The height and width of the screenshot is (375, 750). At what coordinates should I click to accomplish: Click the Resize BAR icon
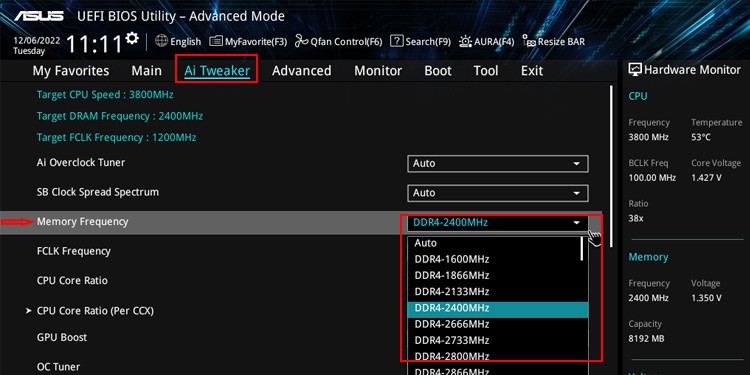point(529,42)
